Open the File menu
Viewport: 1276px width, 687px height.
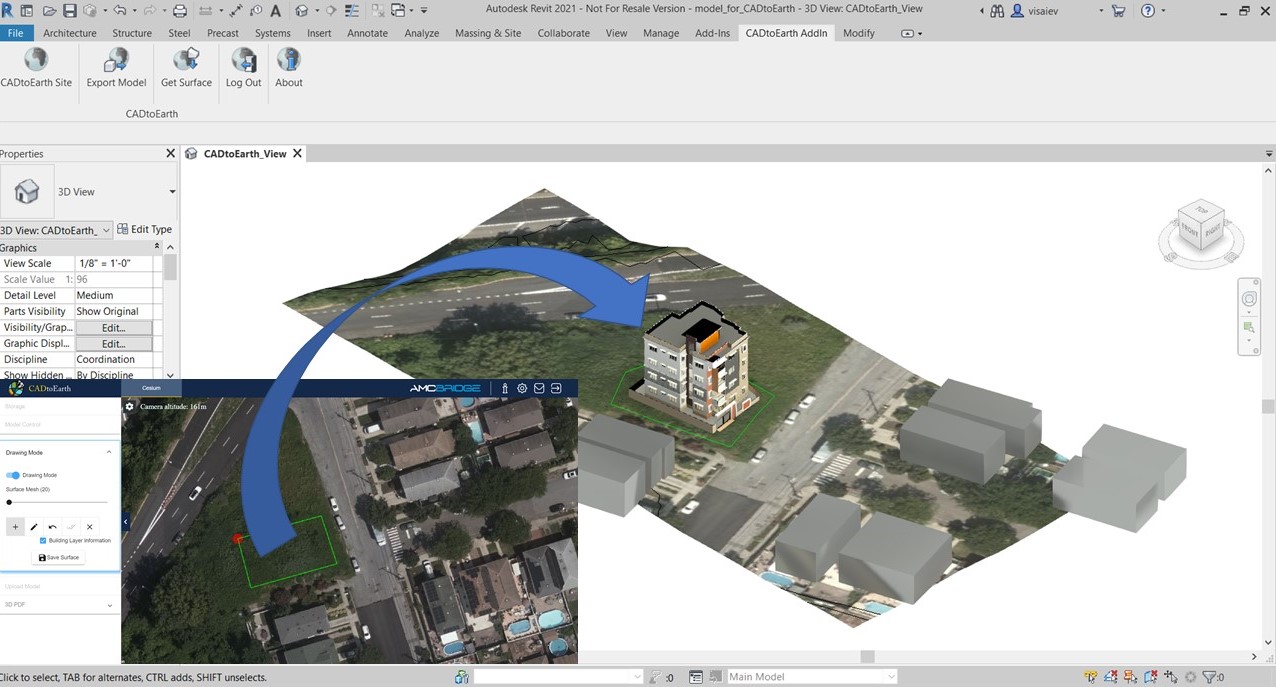pyautogui.click(x=15, y=33)
